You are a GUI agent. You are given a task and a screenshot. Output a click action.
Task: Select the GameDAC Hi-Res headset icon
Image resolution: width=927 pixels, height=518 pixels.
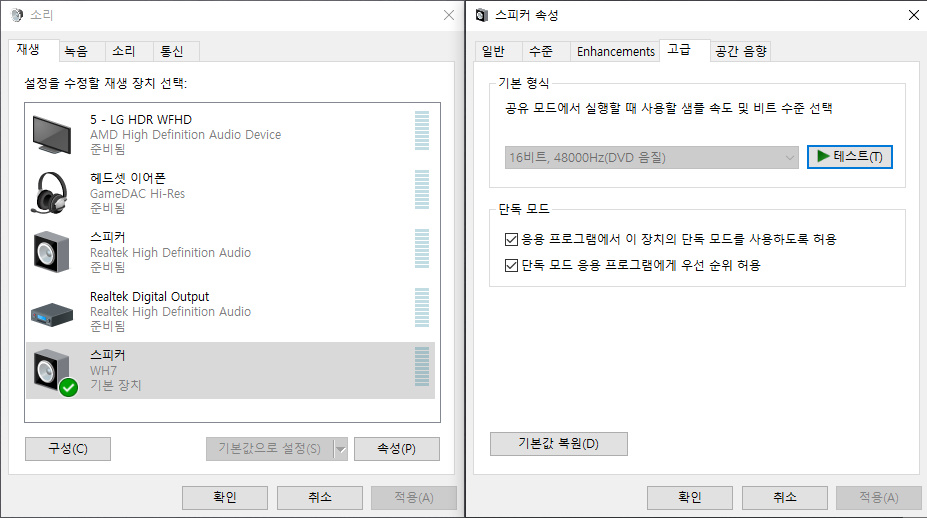pos(50,193)
